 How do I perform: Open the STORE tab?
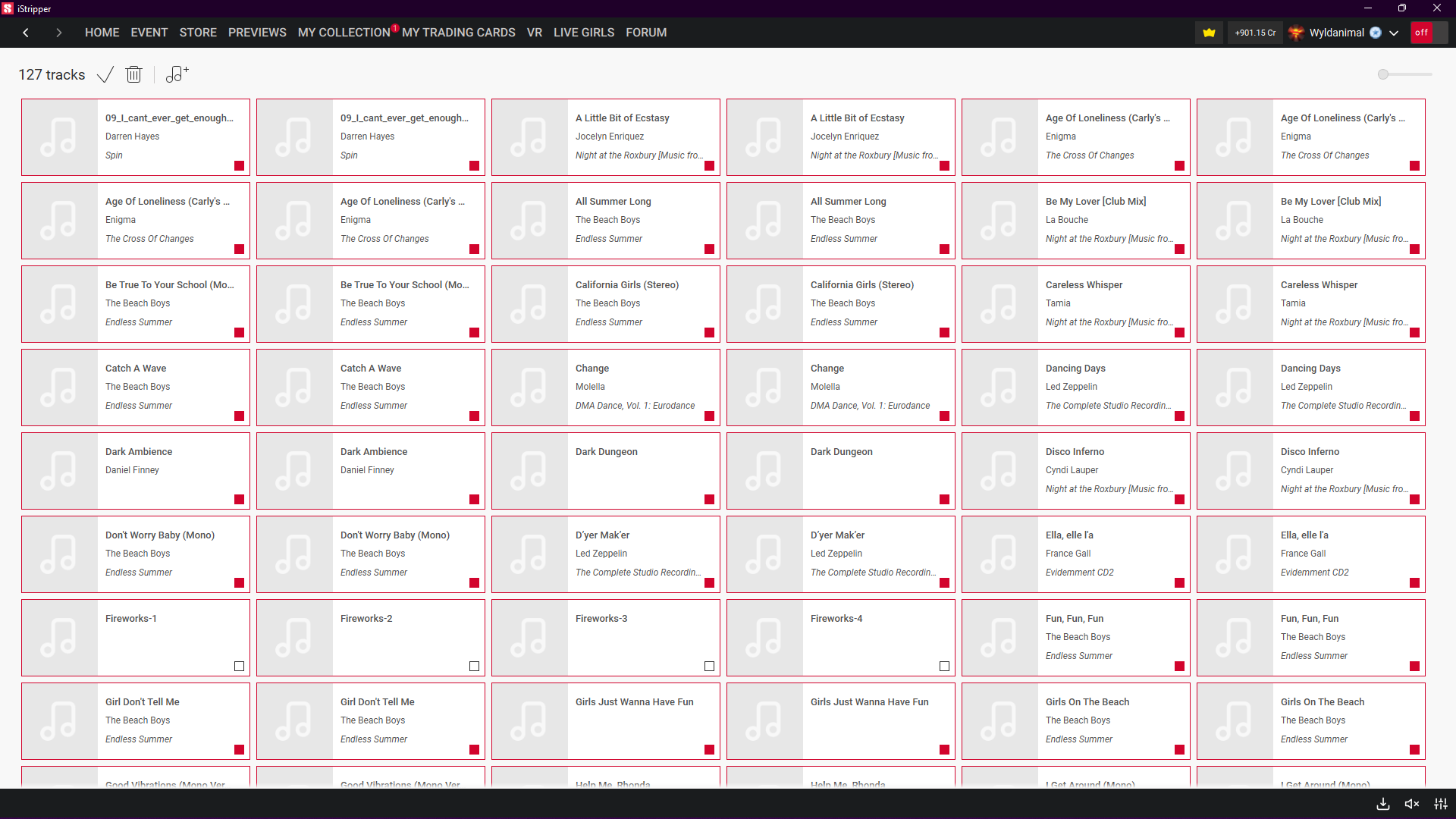pyautogui.click(x=198, y=33)
